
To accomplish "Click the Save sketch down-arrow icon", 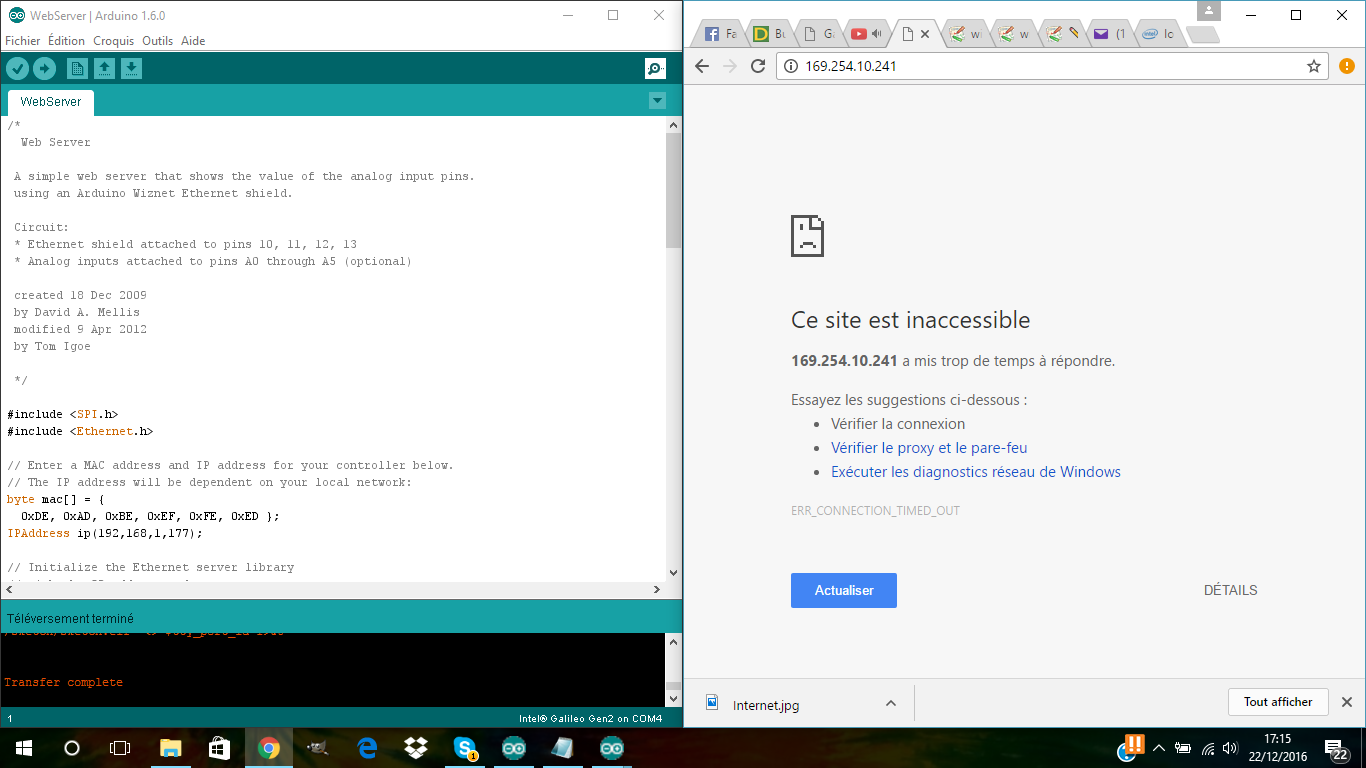I will tap(131, 68).
